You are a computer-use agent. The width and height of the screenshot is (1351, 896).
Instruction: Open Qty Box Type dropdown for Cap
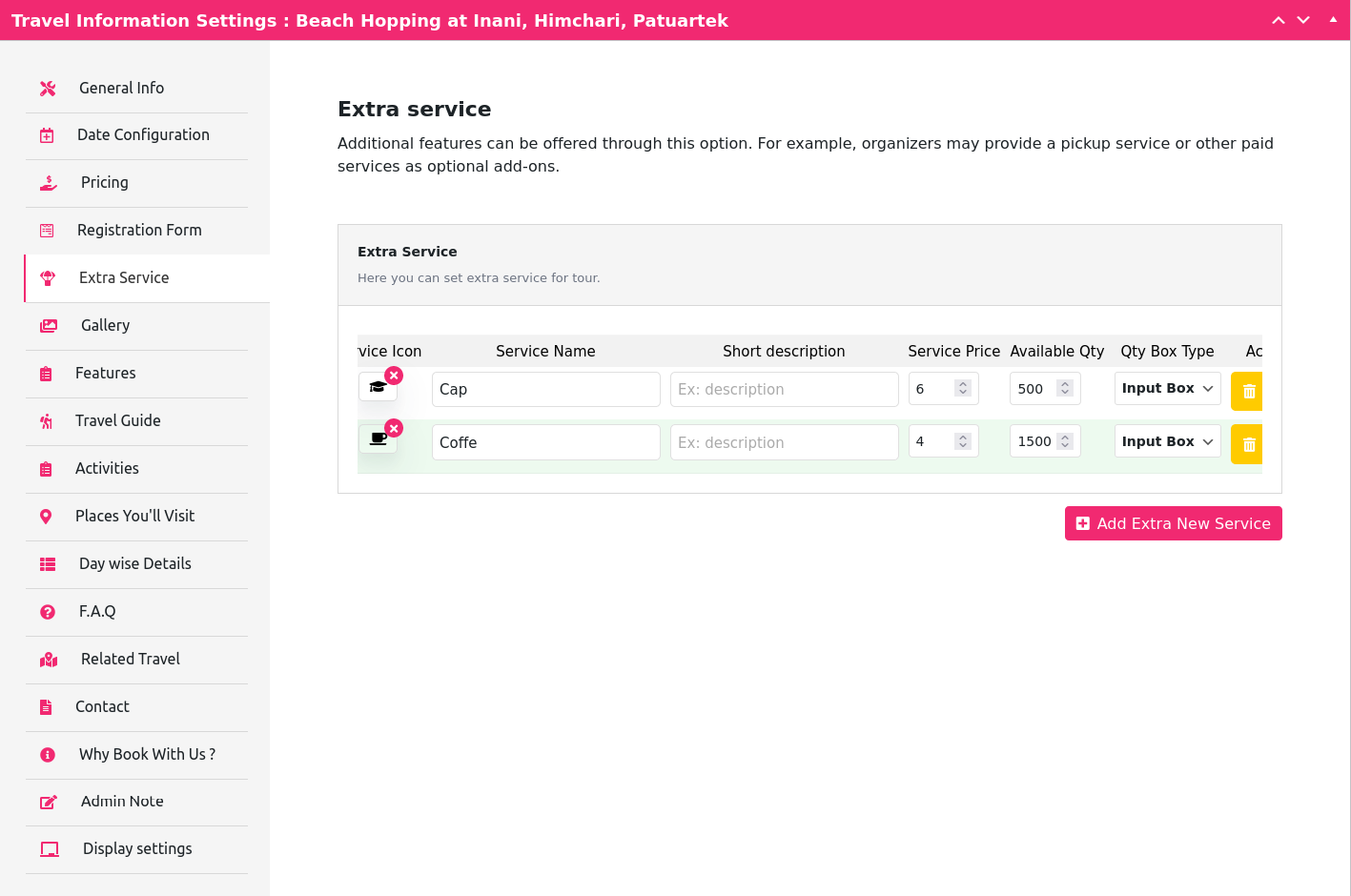(x=1167, y=388)
